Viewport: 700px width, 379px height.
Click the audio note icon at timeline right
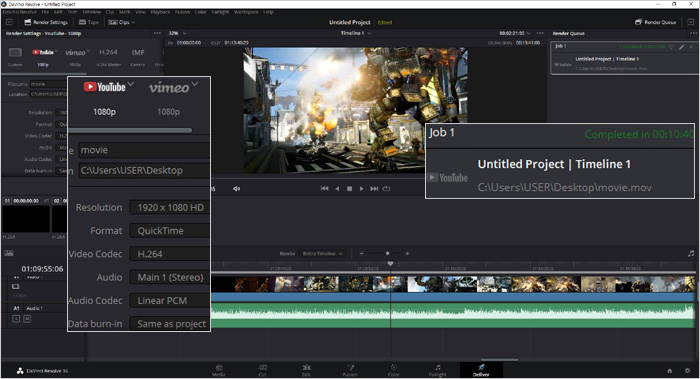tap(691, 254)
